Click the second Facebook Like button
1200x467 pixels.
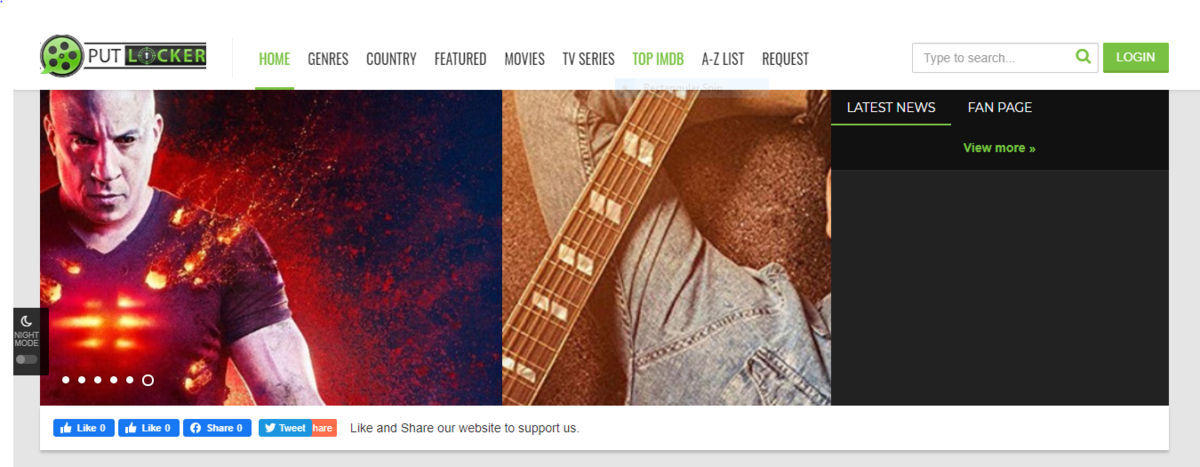point(149,428)
